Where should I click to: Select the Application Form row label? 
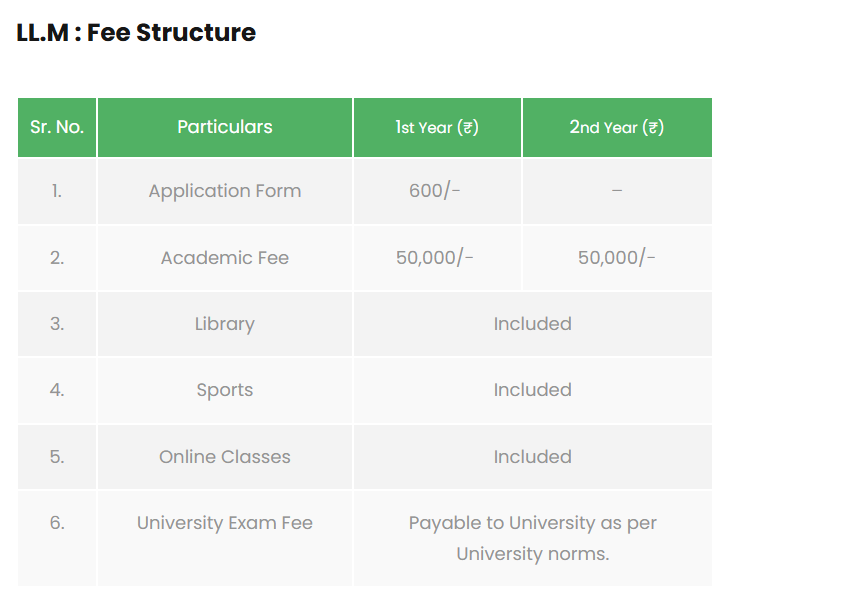pos(225,191)
